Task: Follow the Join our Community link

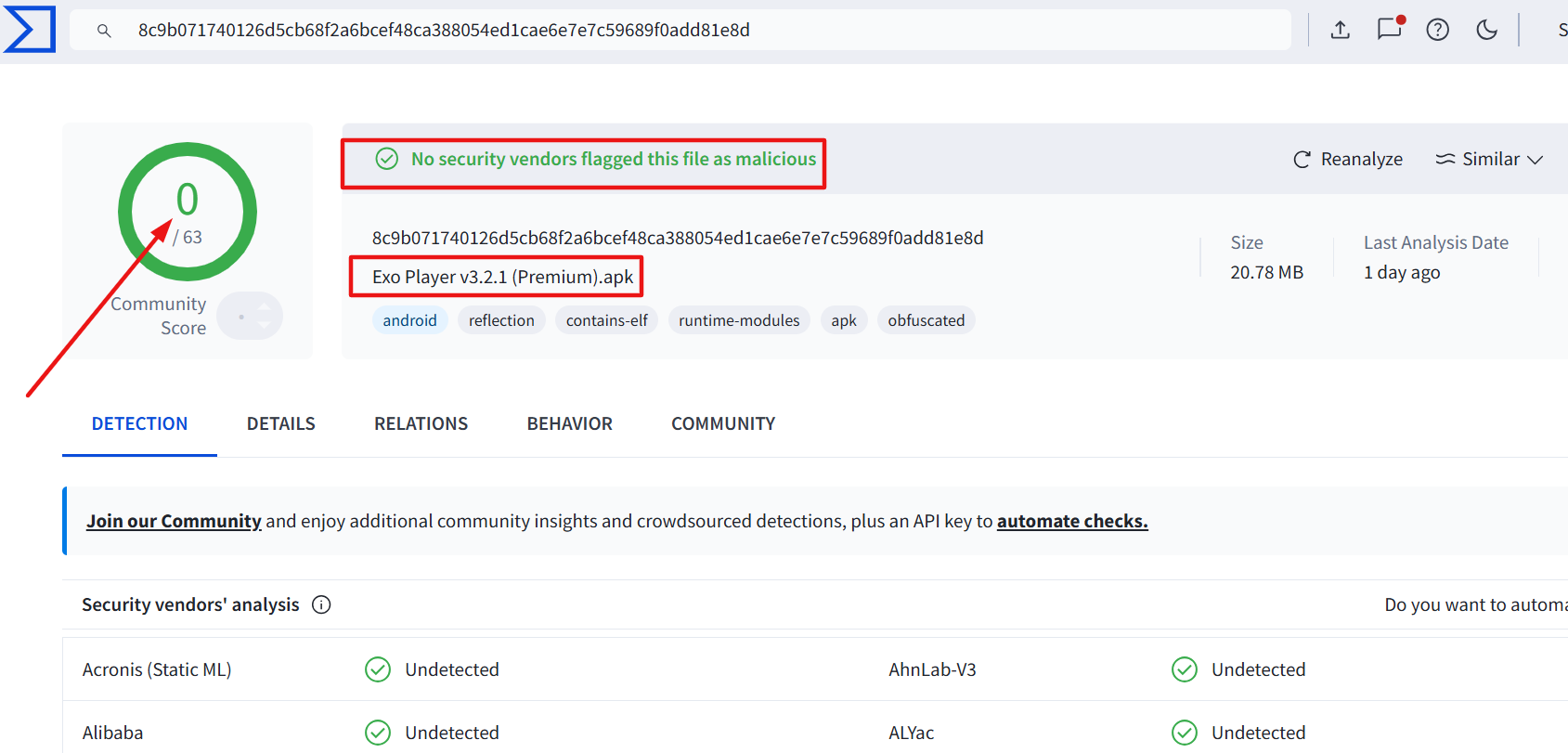Action: click(174, 521)
